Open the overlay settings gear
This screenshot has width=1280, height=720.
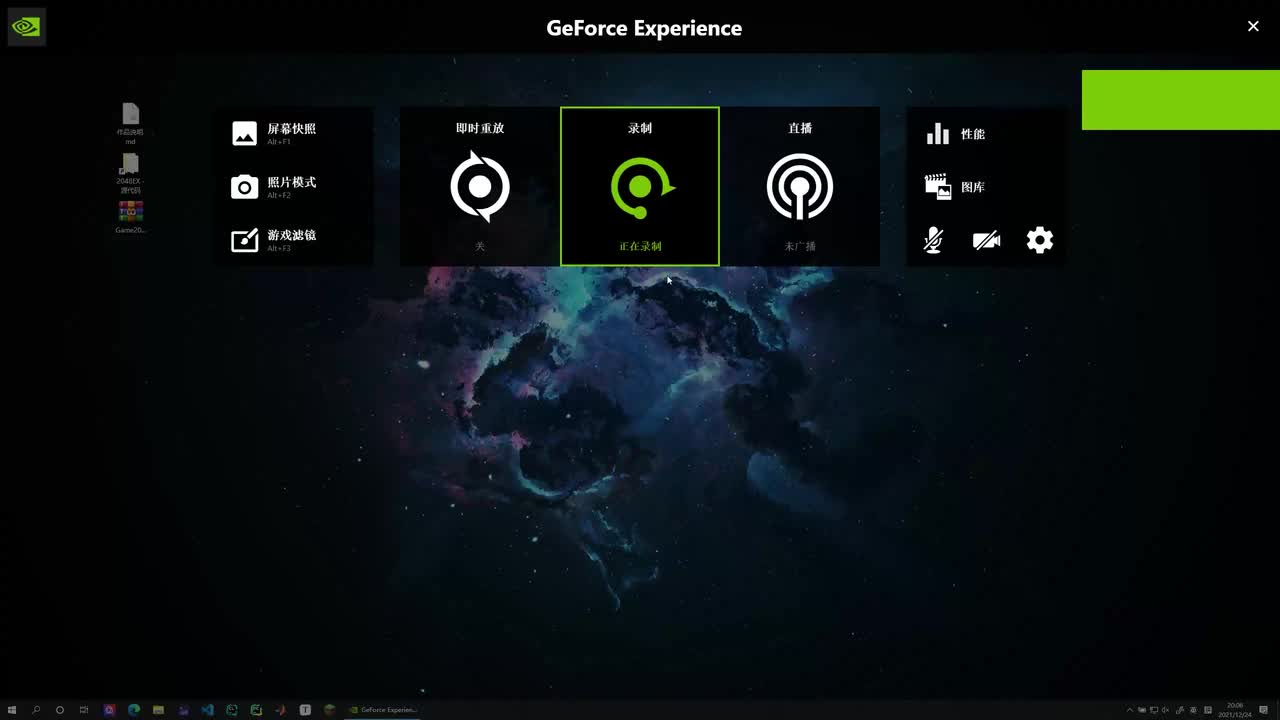click(x=1040, y=240)
